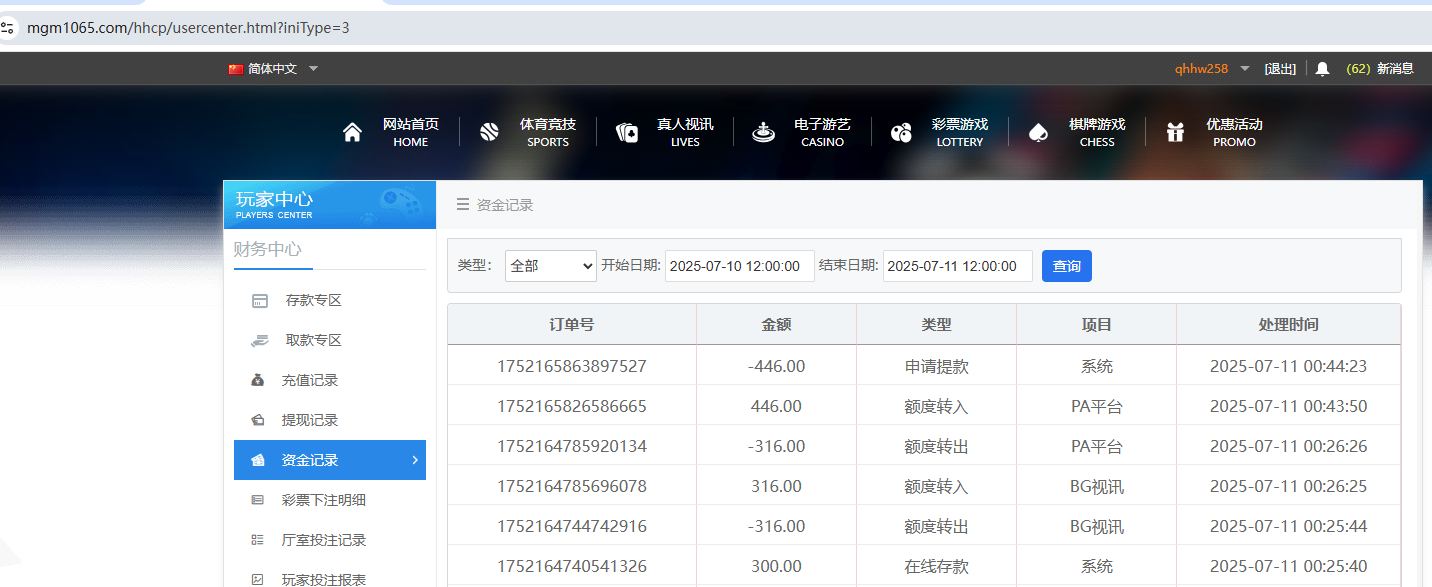Click the home icon above 网站首页
1432x587 pixels.
[x=351, y=131]
